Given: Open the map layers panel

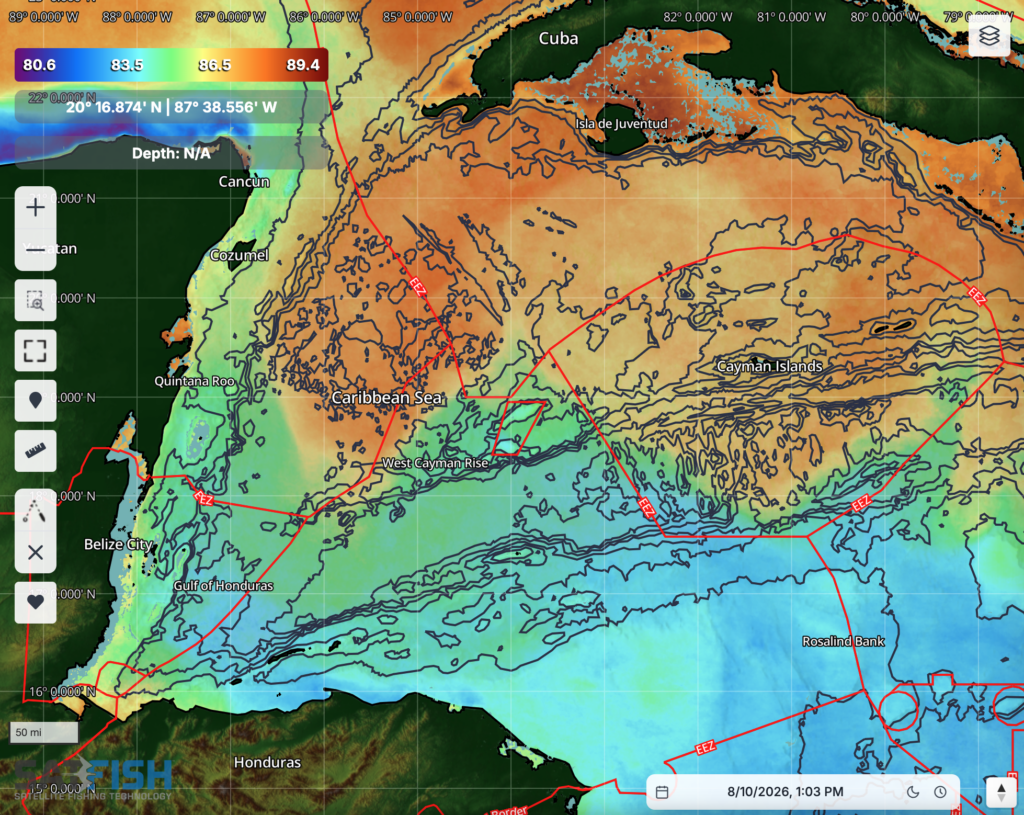Looking at the screenshot, I should click(989, 36).
